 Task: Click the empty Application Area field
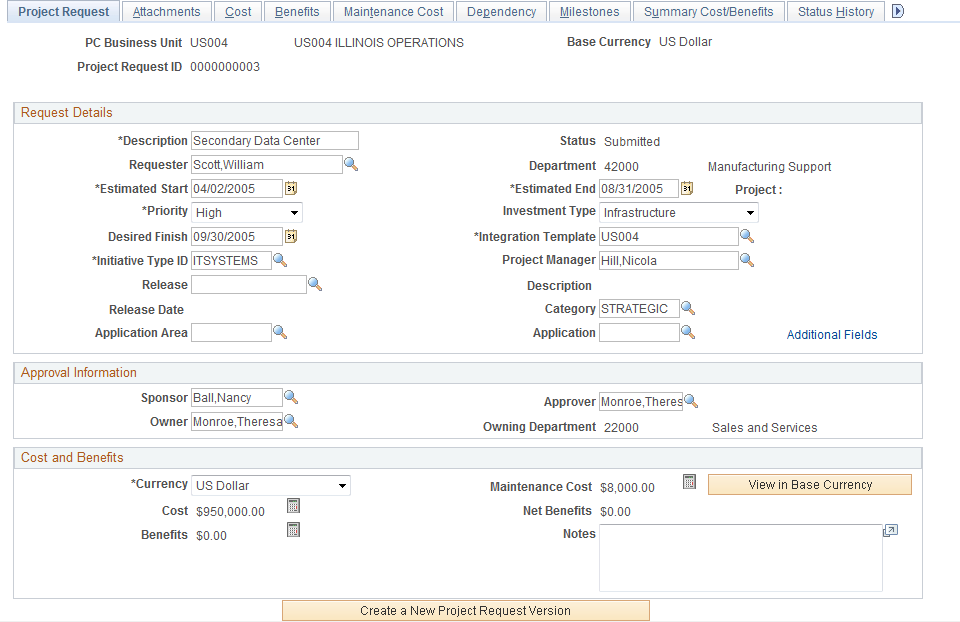point(231,332)
